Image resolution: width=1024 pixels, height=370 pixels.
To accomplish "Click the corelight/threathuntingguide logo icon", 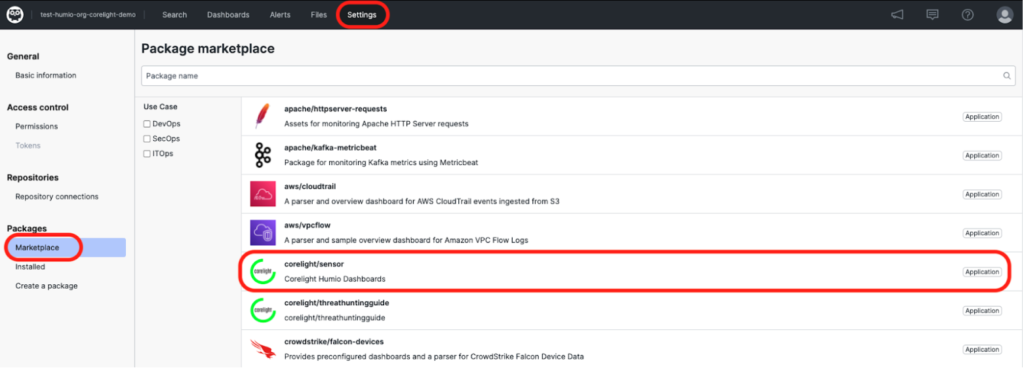I will 262,310.
